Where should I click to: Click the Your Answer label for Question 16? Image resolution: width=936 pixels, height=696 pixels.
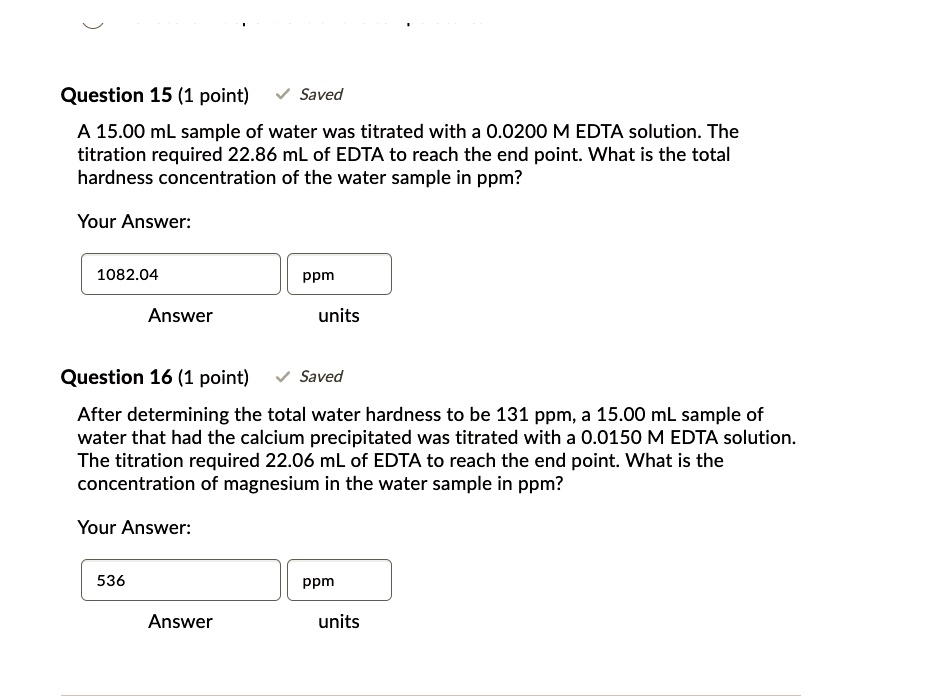point(133,527)
